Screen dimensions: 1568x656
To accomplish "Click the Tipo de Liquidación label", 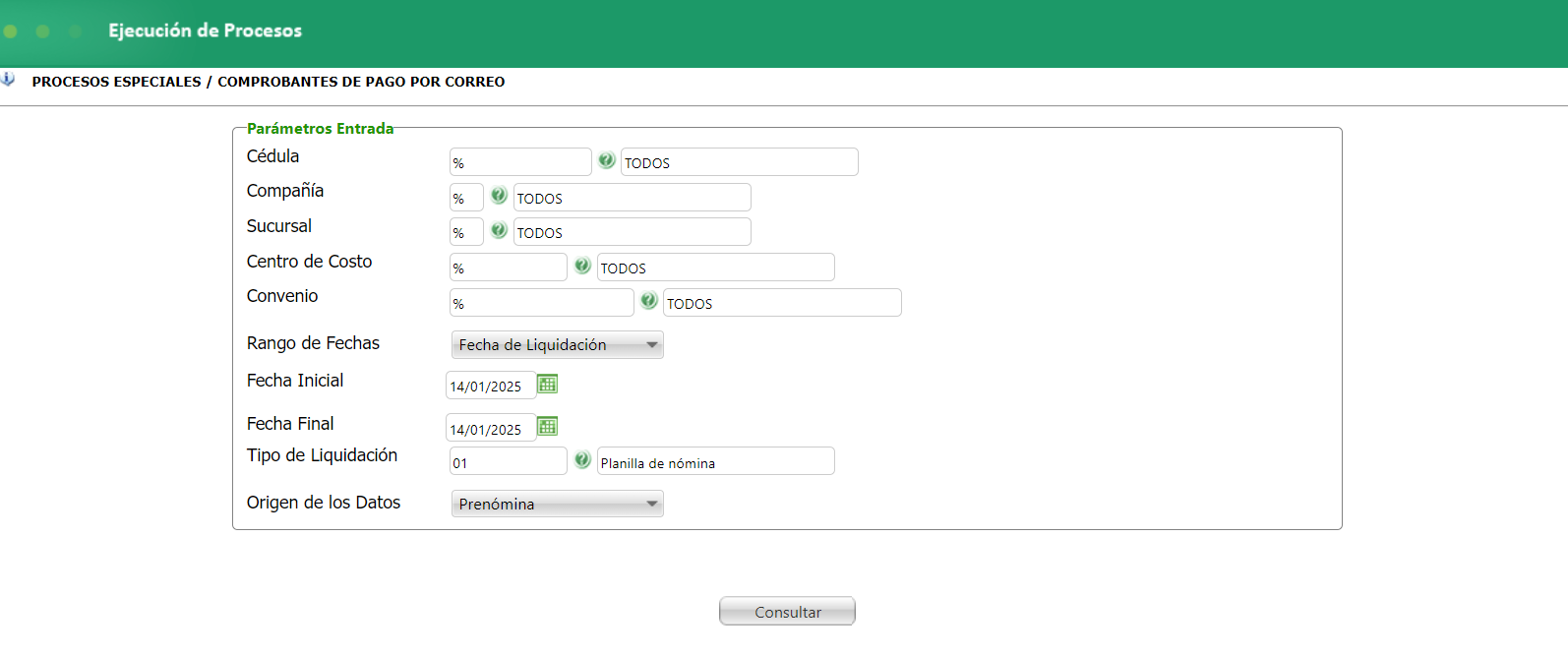I will click(322, 455).
